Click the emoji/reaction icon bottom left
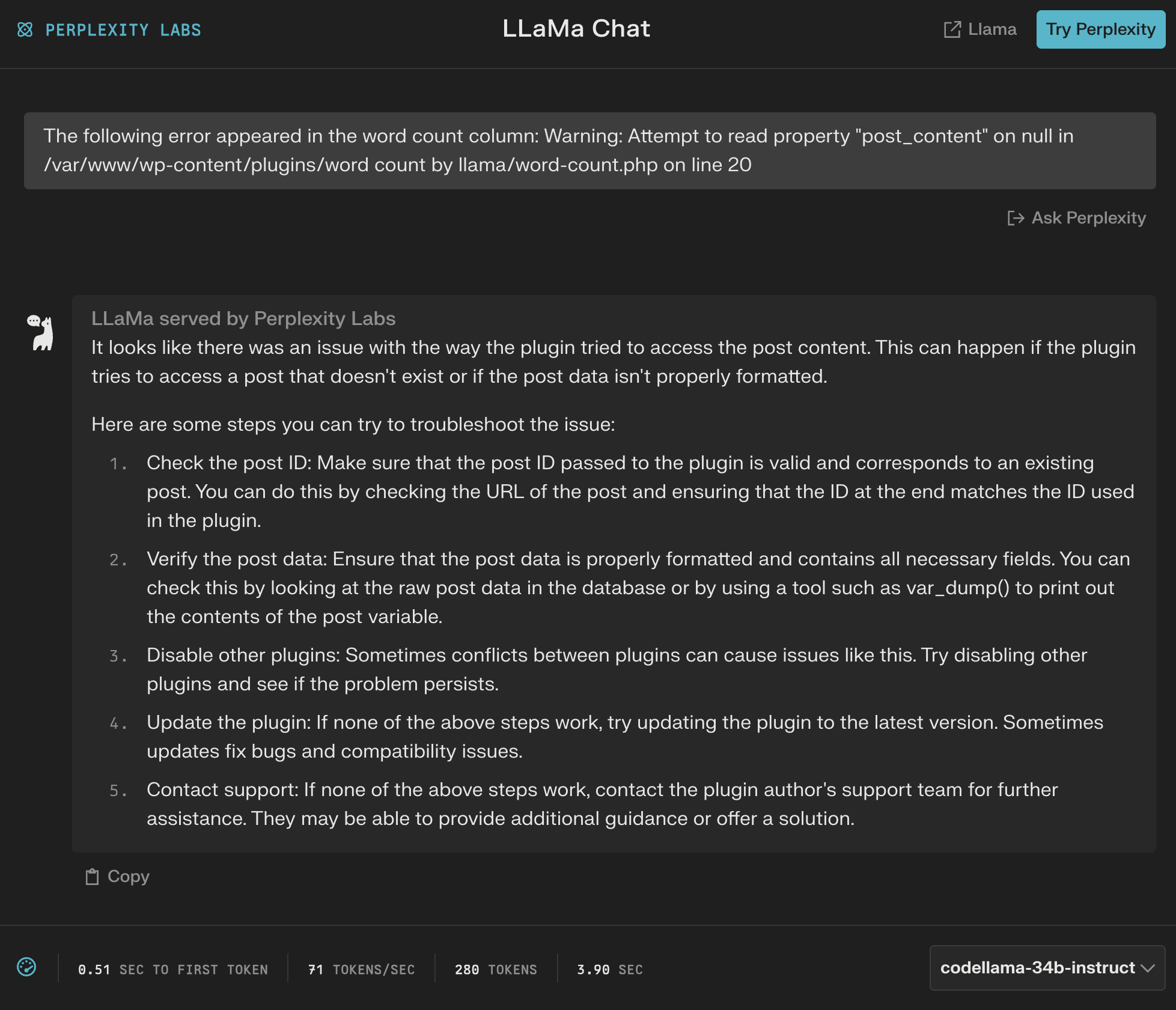The image size is (1176, 1010). 26,968
